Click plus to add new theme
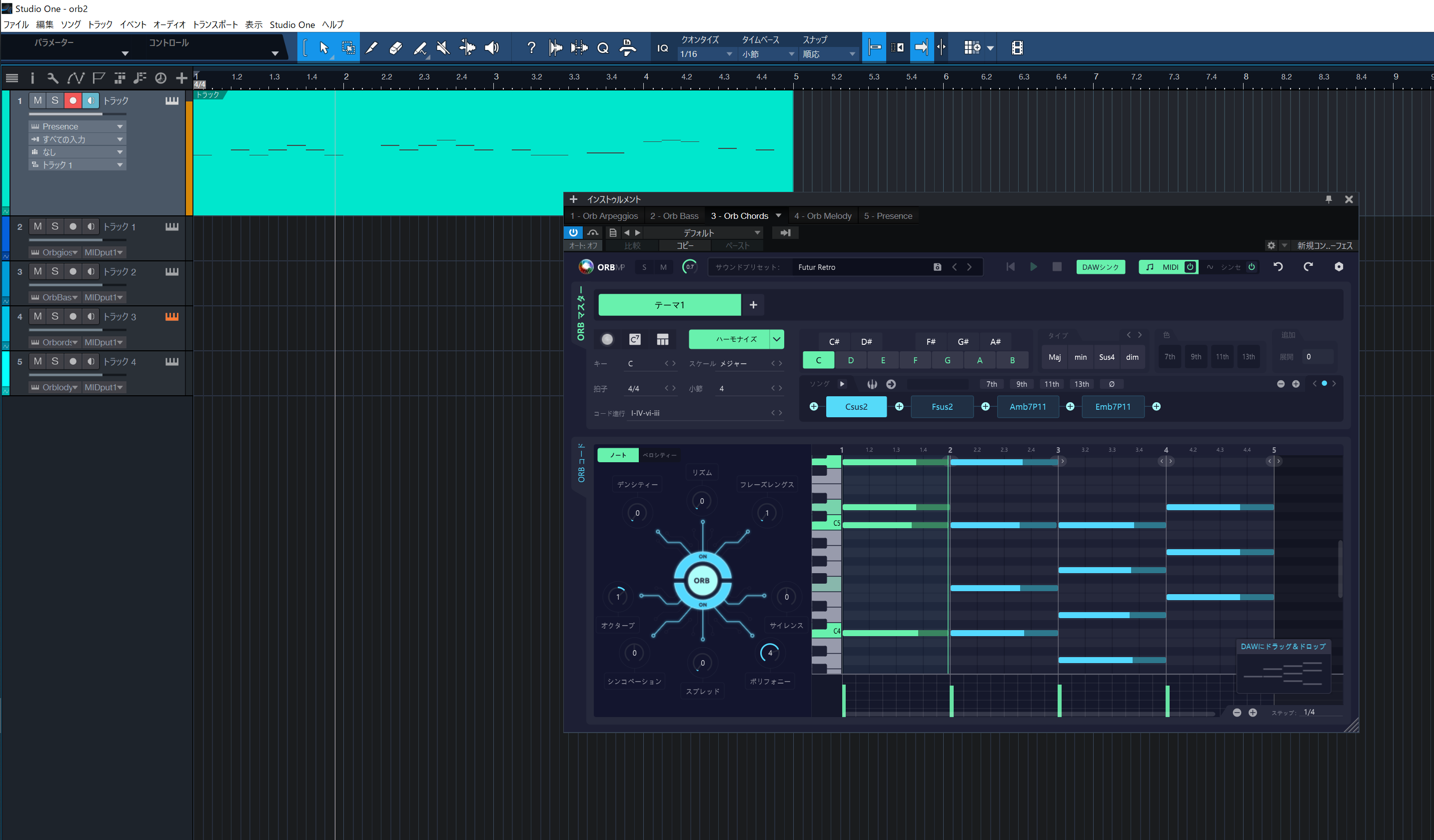 pyautogui.click(x=753, y=305)
